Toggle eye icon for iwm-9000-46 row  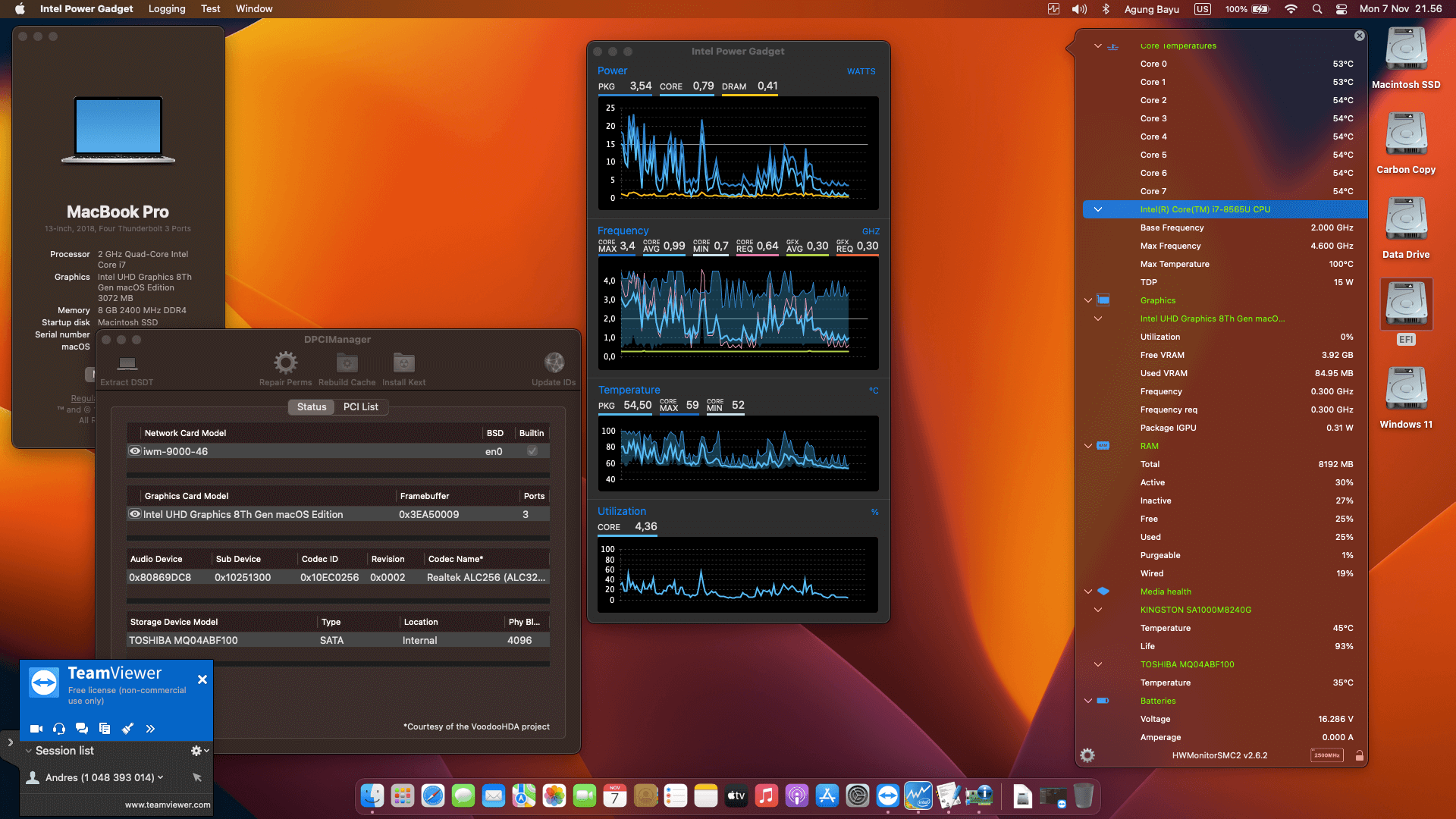pos(135,451)
